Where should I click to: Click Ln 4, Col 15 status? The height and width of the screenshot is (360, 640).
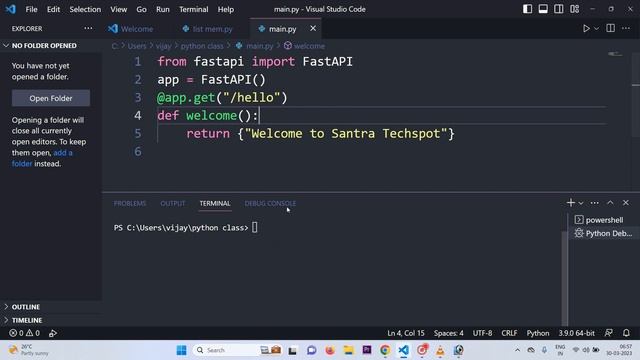click(x=406, y=333)
